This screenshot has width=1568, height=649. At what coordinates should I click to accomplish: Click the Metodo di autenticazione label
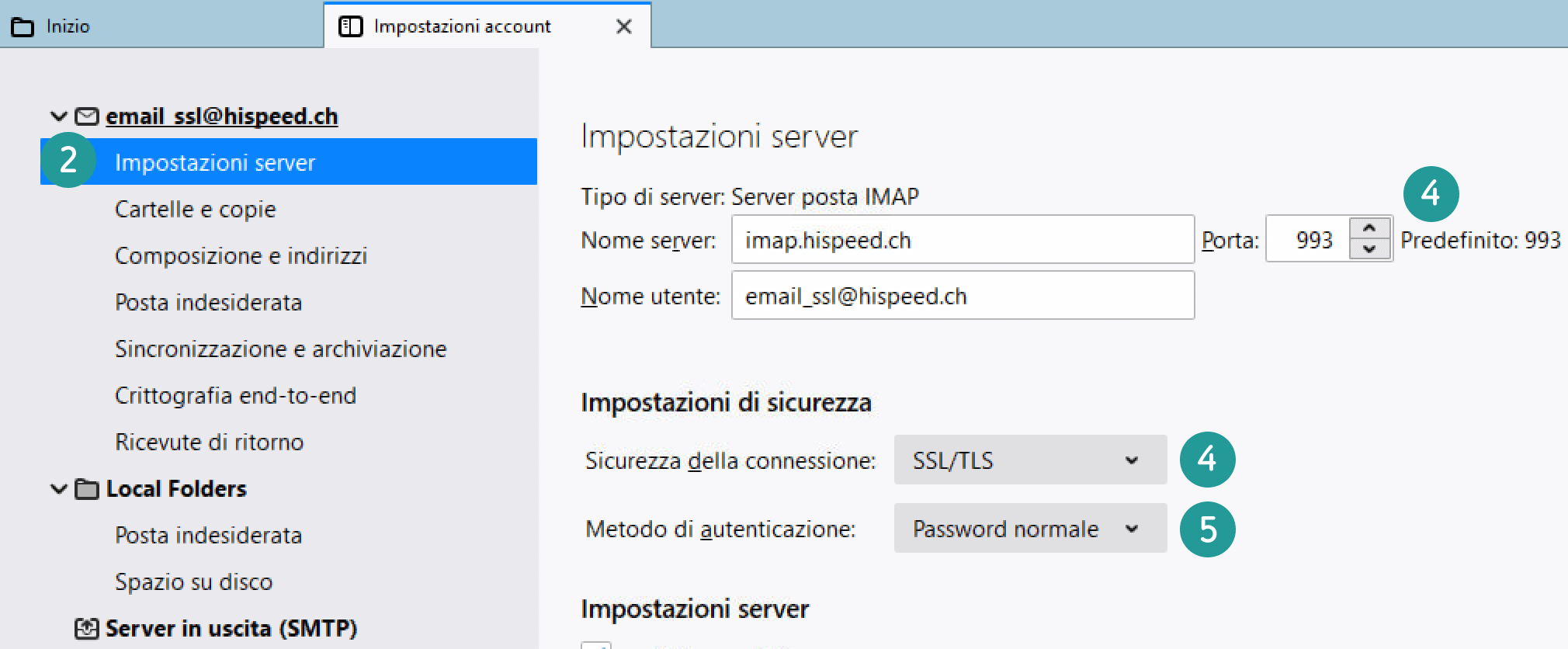(720, 529)
